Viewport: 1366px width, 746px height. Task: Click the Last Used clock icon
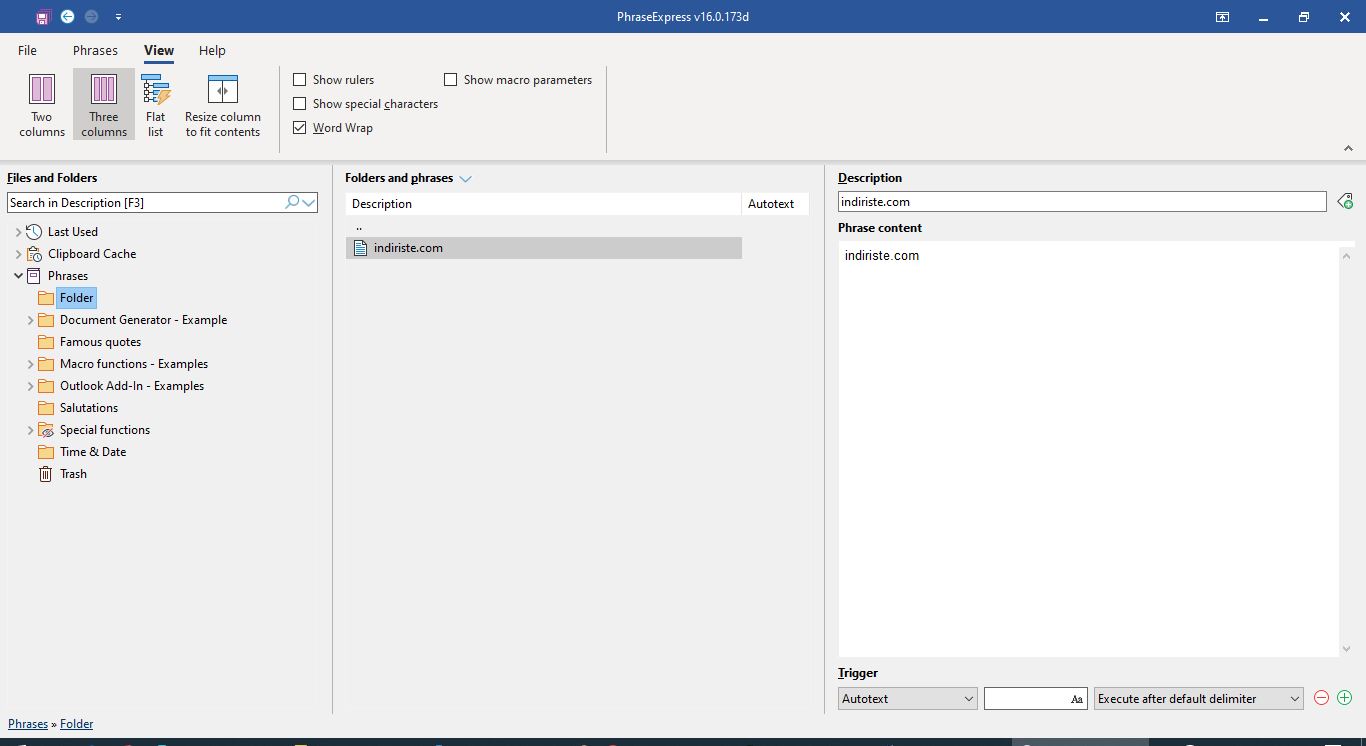pos(34,232)
